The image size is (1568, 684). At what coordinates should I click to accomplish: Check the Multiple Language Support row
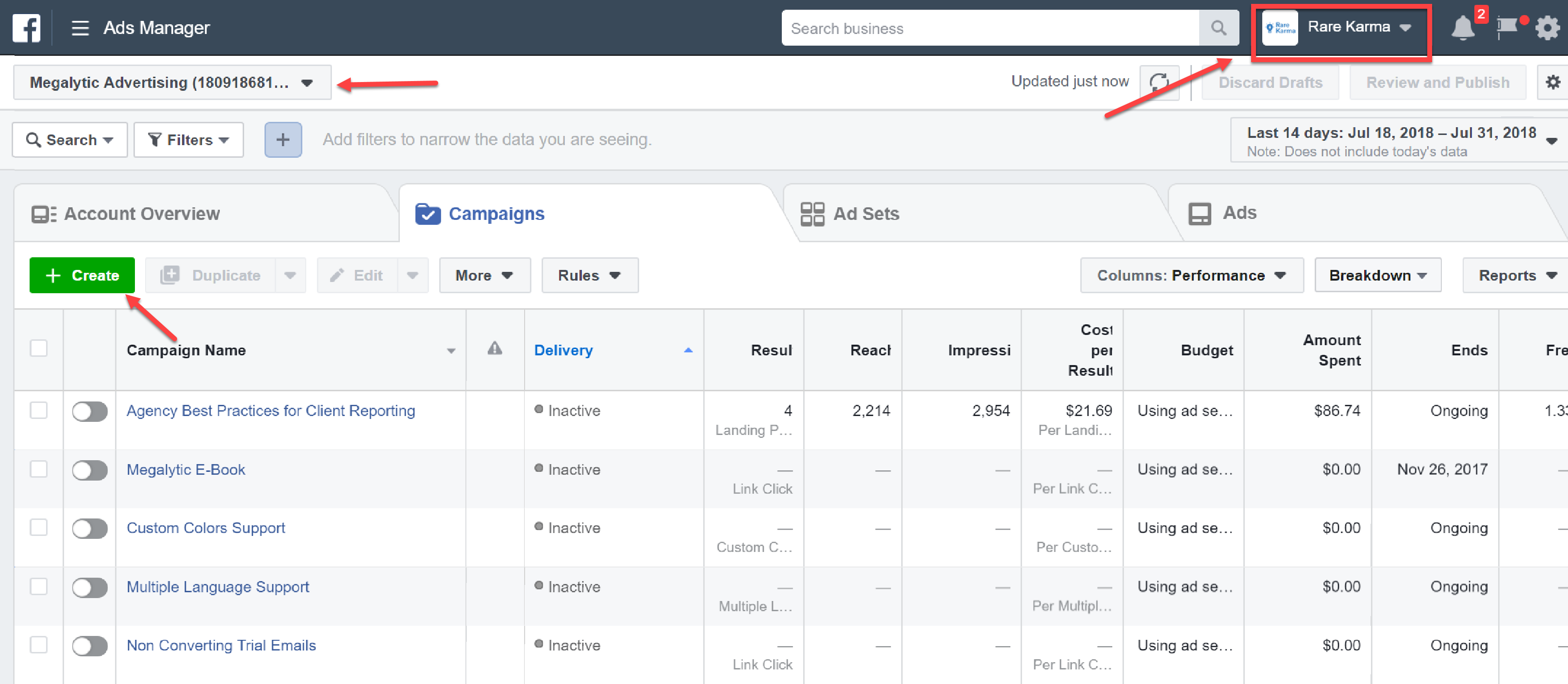point(39,586)
